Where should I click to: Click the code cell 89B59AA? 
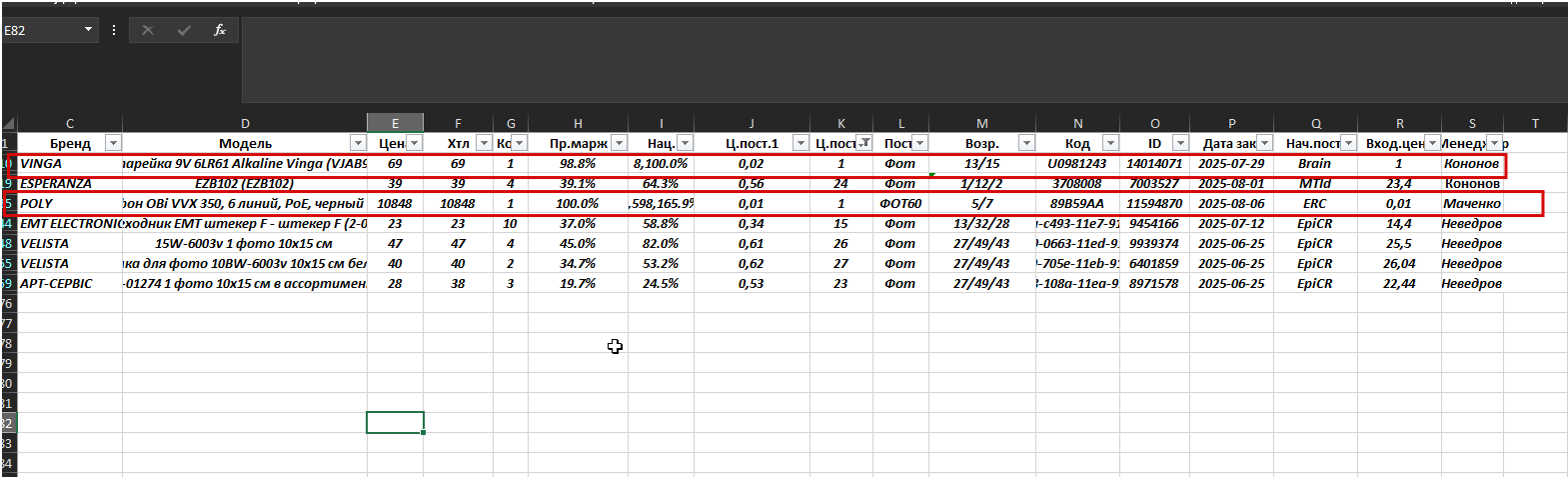pyautogui.click(x=1077, y=203)
